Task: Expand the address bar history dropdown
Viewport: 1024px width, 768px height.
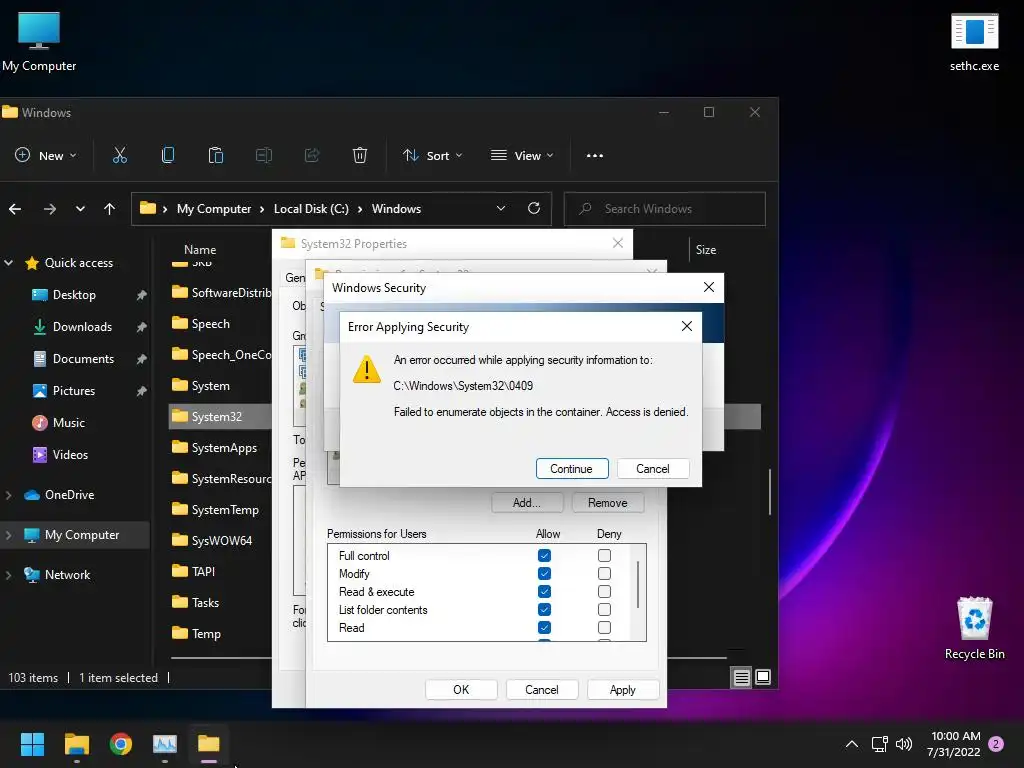Action: [x=501, y=208]
